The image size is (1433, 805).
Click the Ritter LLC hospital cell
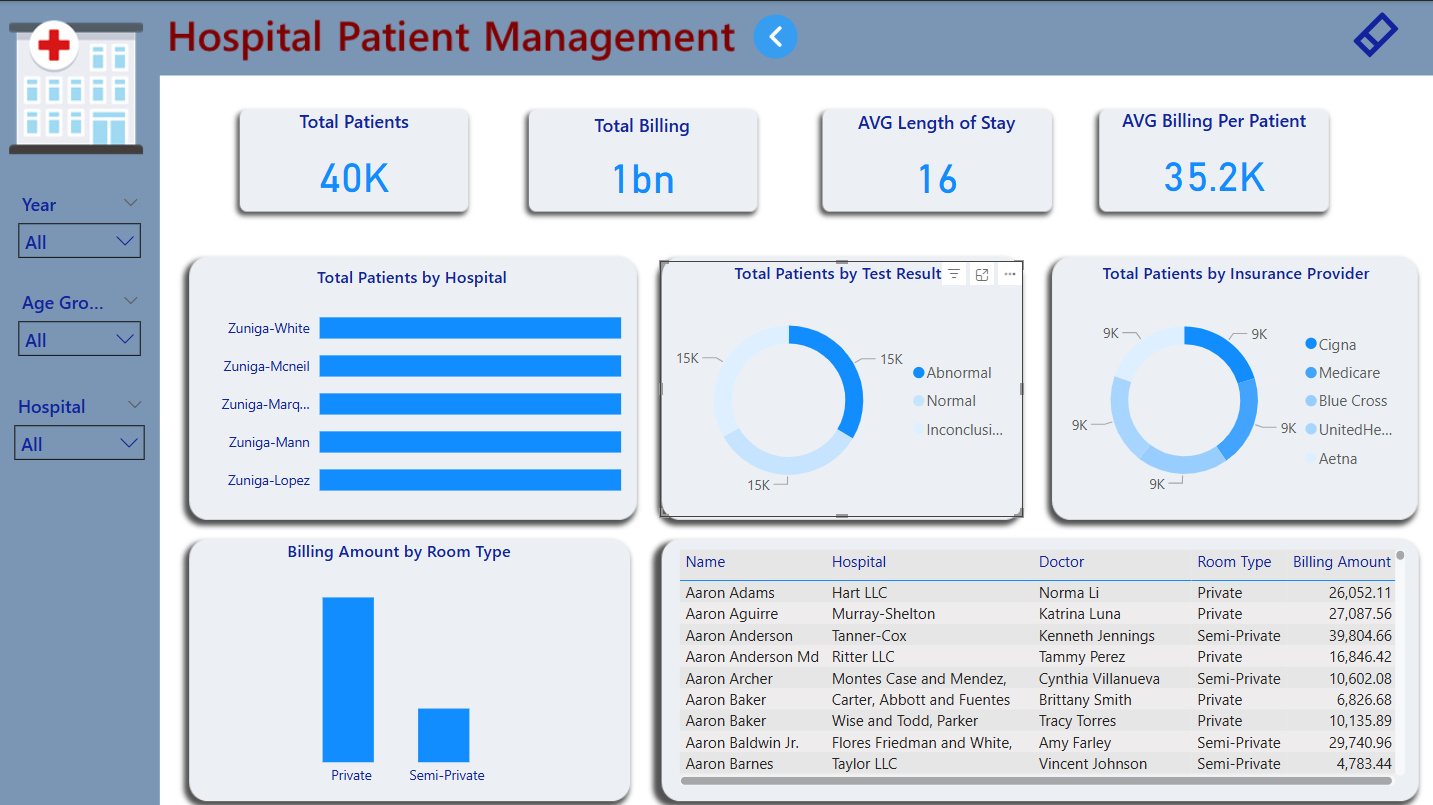point(863,657)
